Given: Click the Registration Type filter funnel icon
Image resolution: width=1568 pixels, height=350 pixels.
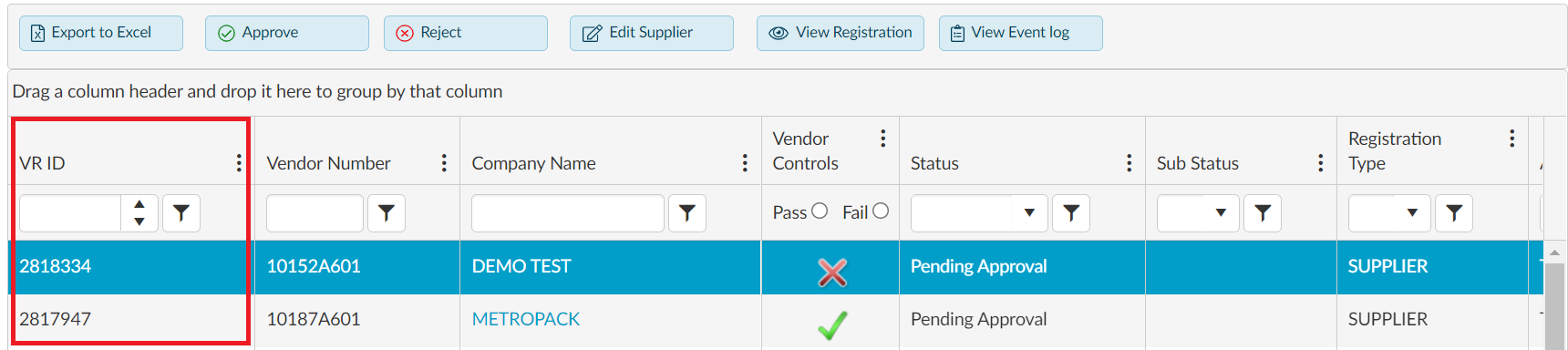Looking at the screenshot, I should pos(1454,213).
